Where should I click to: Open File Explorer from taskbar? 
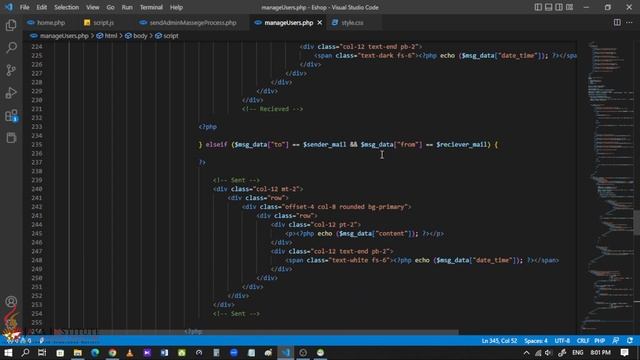click(x=78, y=353)
